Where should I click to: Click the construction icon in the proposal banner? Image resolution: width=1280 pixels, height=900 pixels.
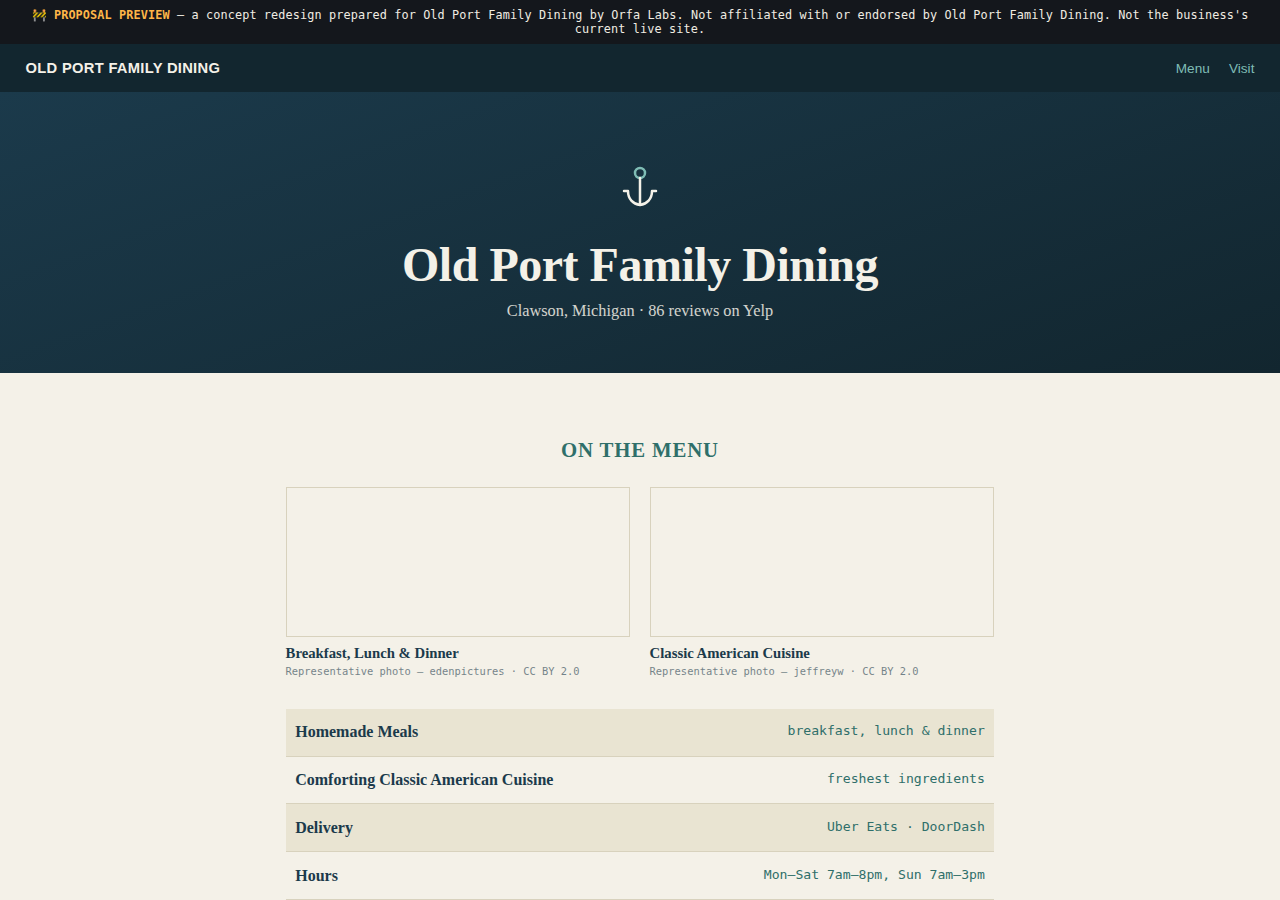coord(39,15)
